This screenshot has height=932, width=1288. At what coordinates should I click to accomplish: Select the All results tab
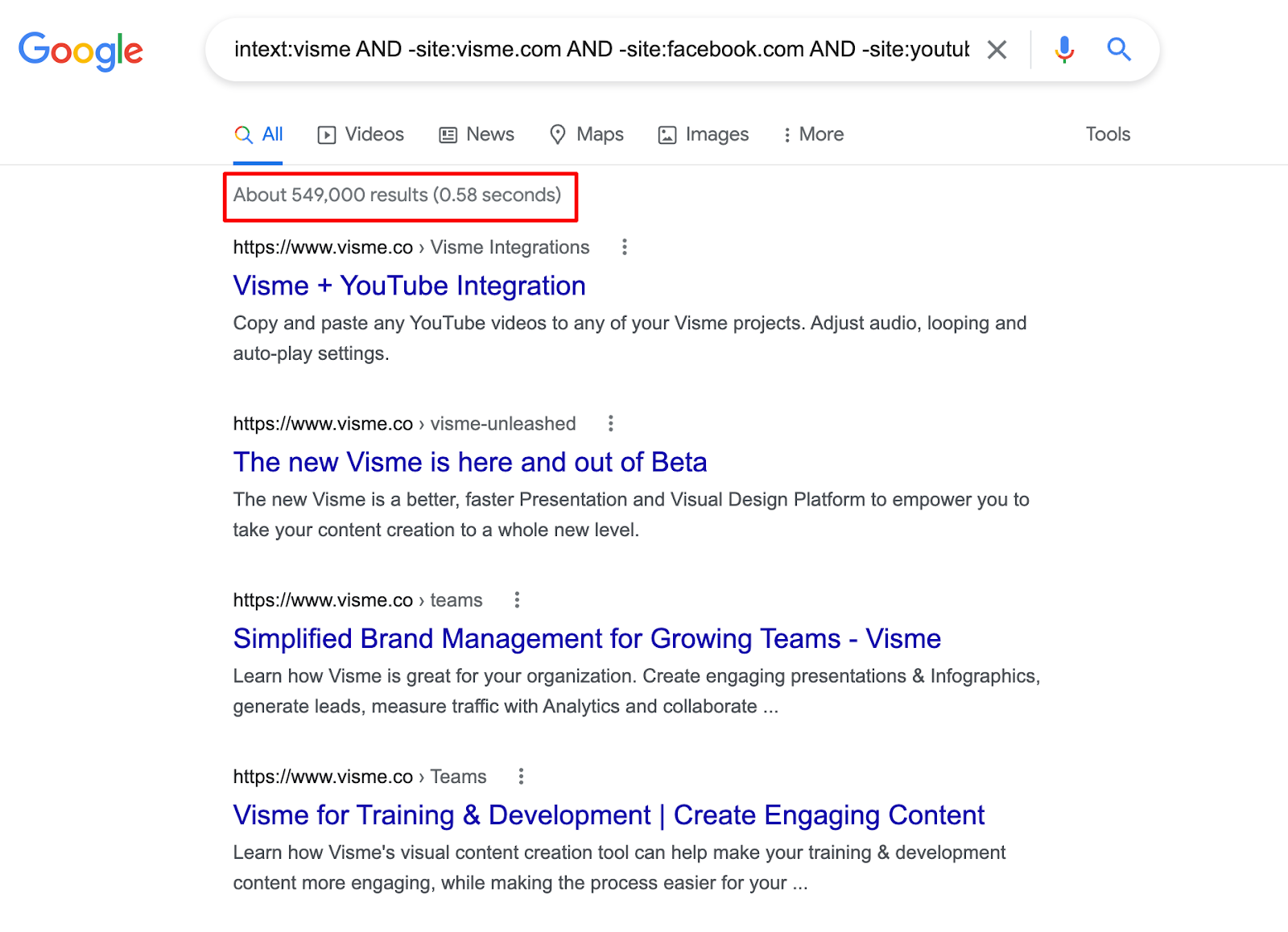tap(258, 134)
